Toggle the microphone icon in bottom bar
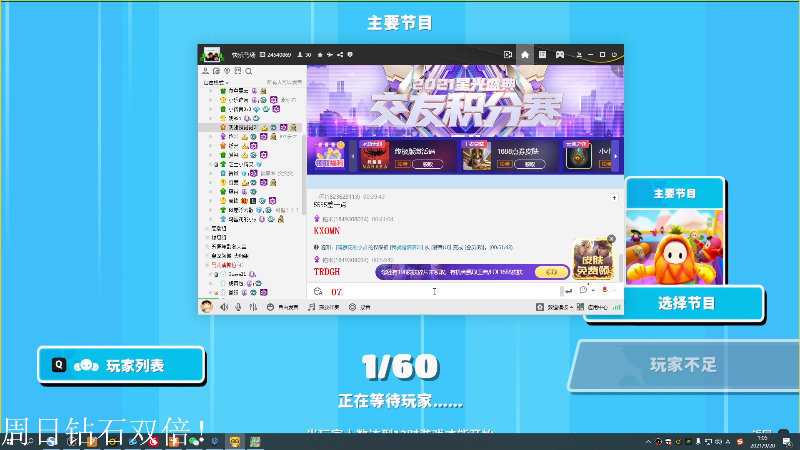The height and width of the screenshot is (450, 800). pyautogui.click(x=238, y=307)
